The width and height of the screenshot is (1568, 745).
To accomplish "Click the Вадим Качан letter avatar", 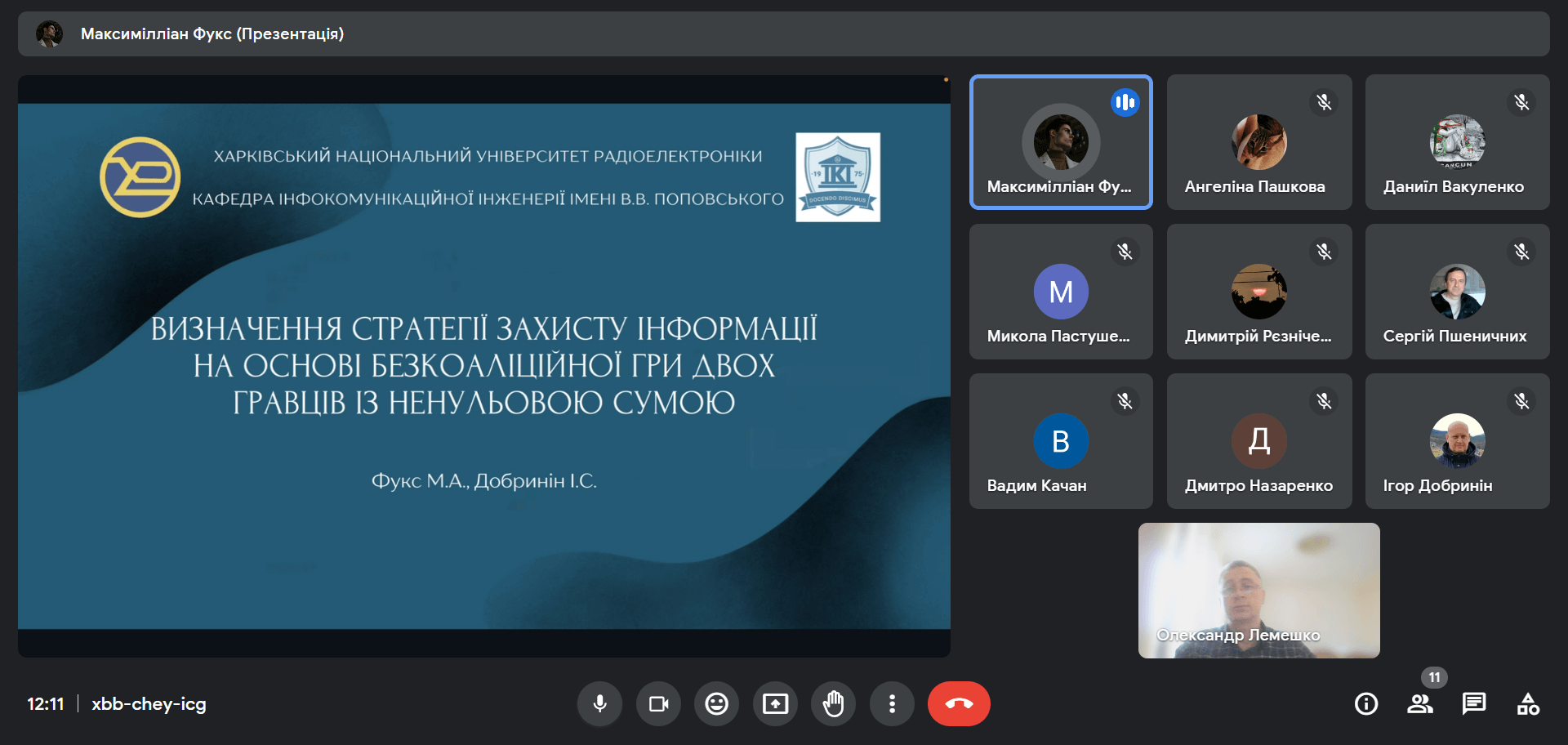I will (x=1060, y=440).
